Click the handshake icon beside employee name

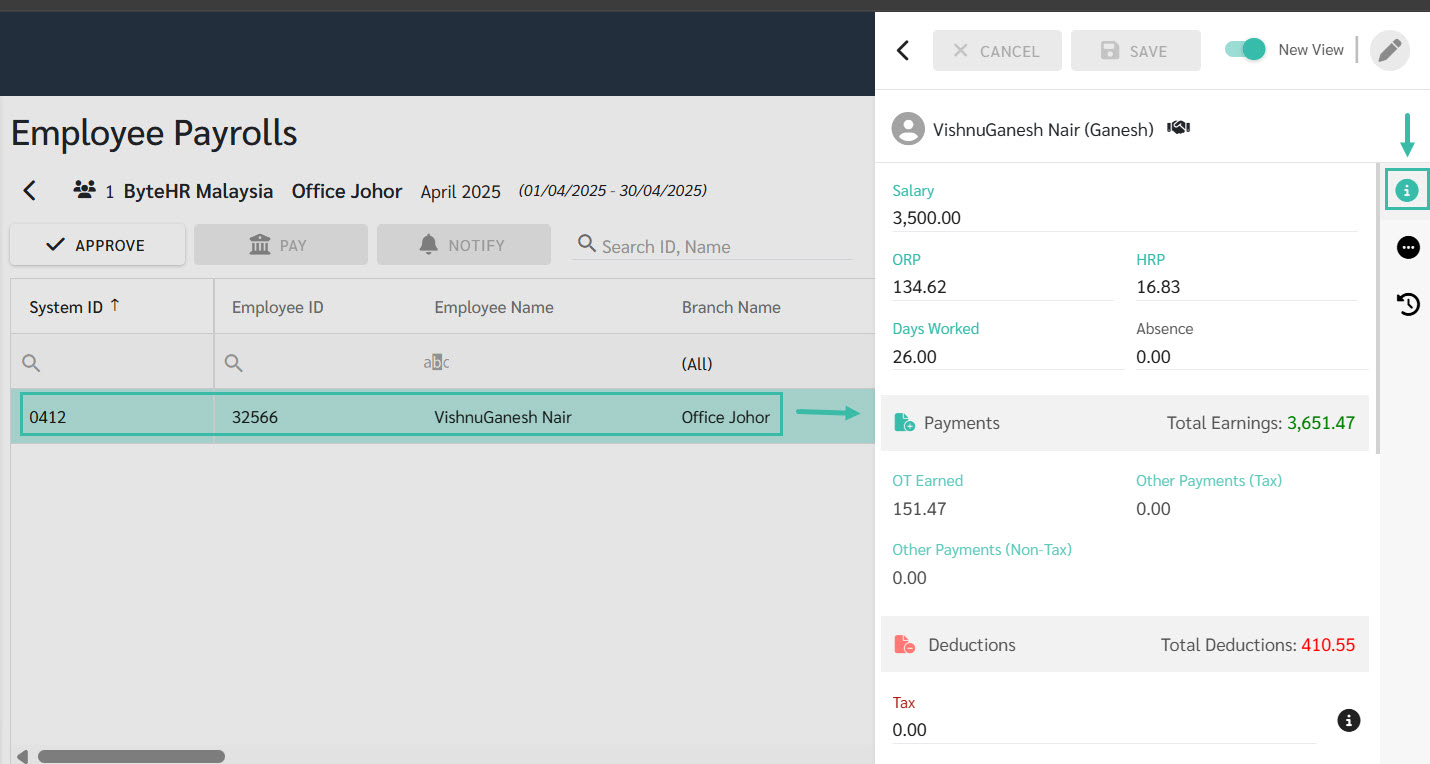[x=1178, y=128]
